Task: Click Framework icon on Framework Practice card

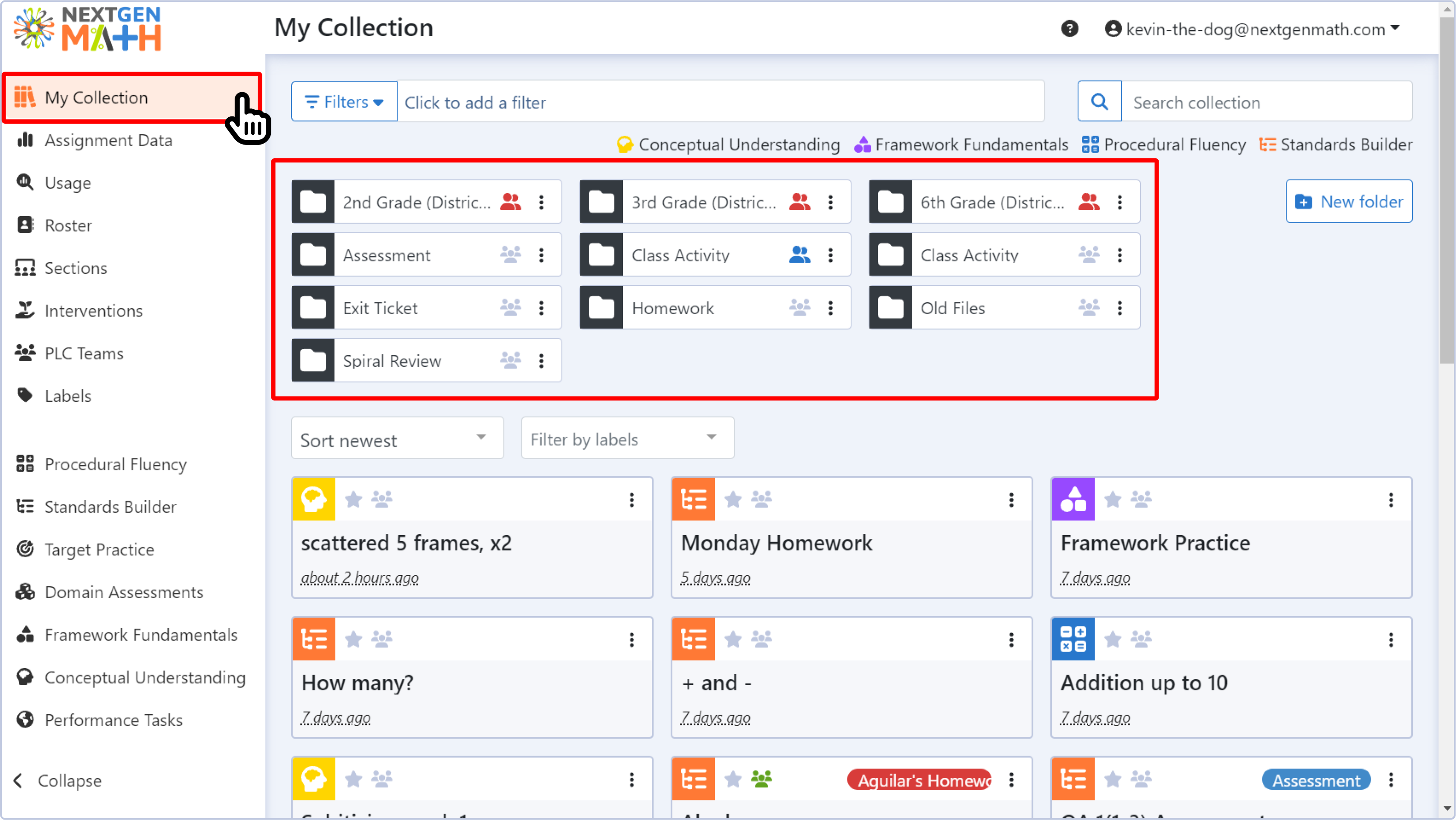Action: point(1073,499)
